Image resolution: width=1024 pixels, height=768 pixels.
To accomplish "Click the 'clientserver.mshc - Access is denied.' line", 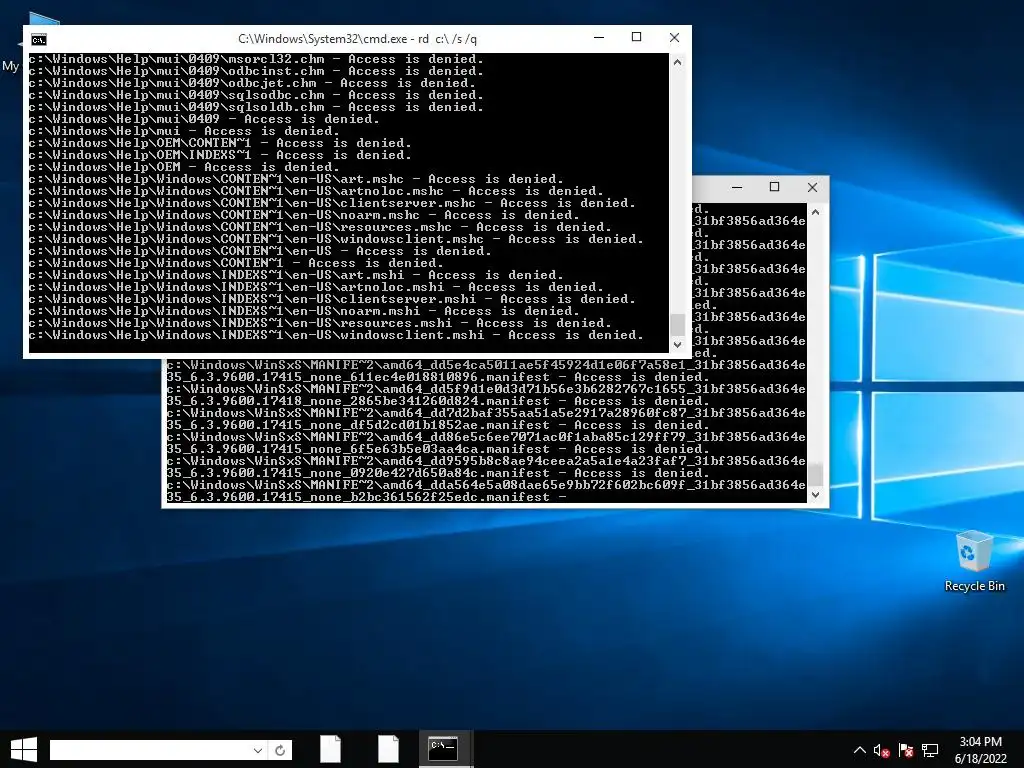I will [332, 203].
